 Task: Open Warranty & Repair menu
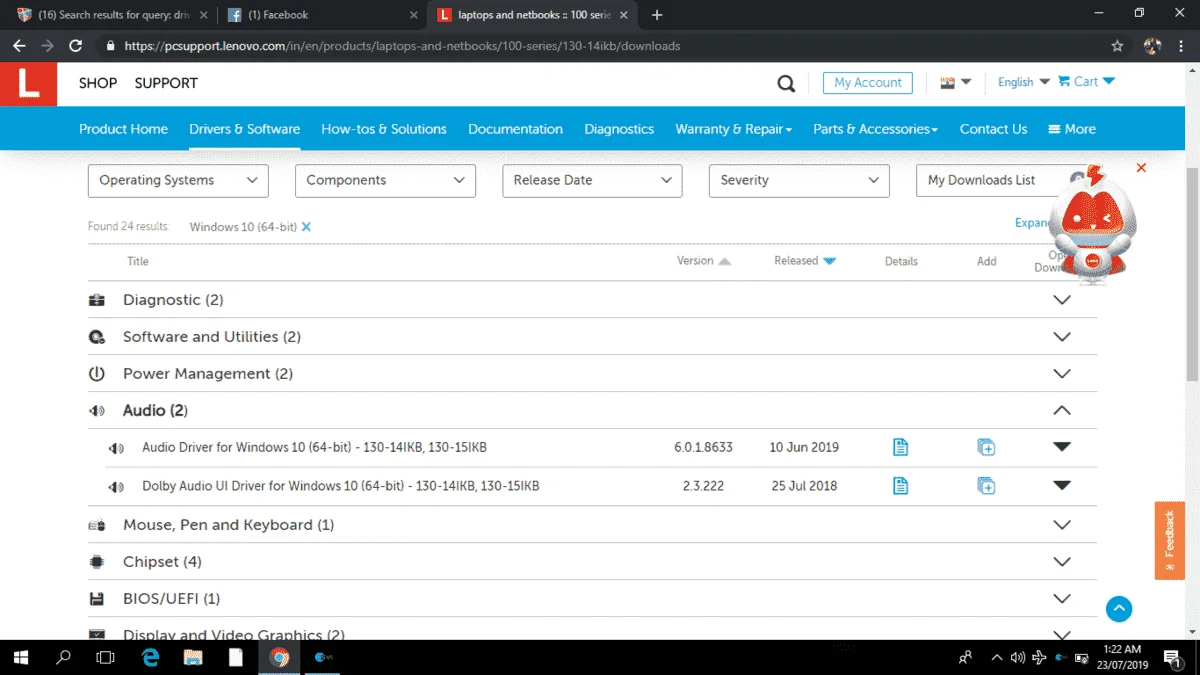point(733,129)
